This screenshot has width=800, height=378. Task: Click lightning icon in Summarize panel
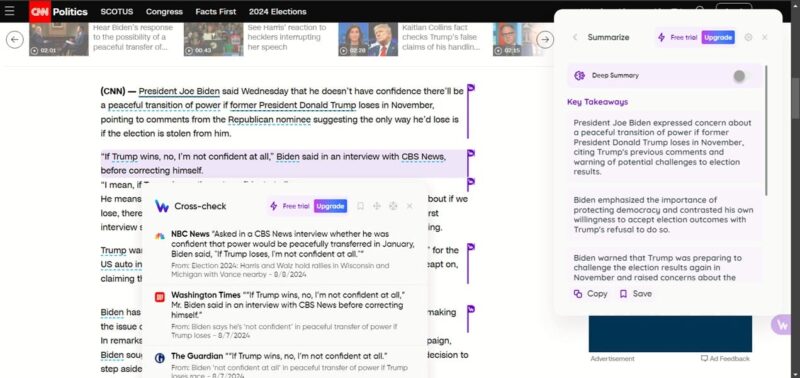pyautogui.click(x=661, y=37)
